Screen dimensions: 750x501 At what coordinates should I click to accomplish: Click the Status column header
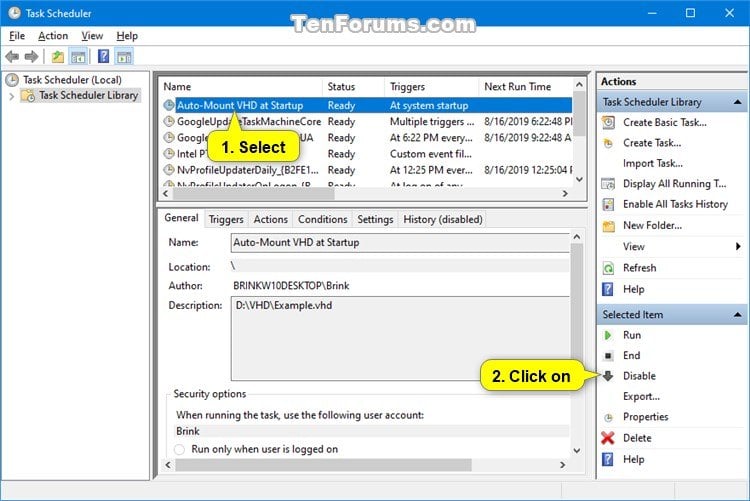point(354,87)
